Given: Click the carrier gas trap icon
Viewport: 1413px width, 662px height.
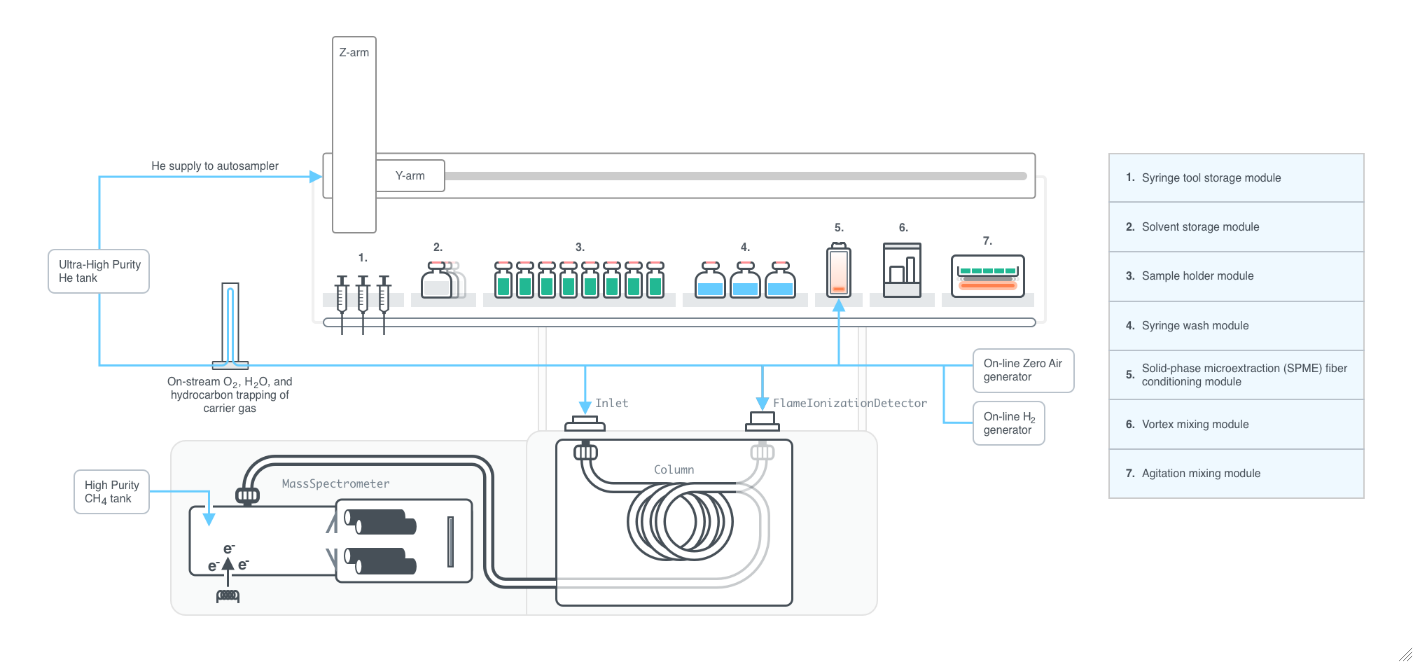Looking at the screenshot, I should (x=231, y=325).
